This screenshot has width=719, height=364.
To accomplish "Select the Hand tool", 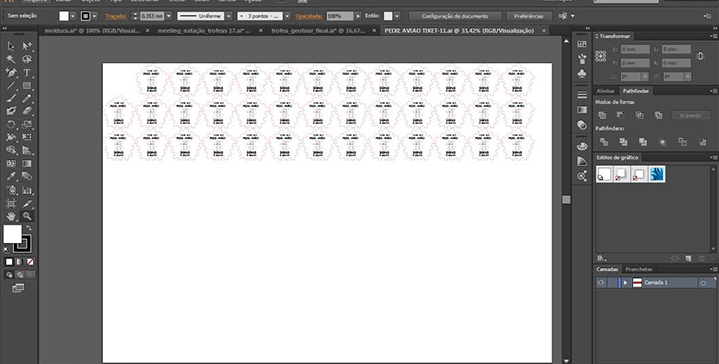I will [x=11, y=216].
